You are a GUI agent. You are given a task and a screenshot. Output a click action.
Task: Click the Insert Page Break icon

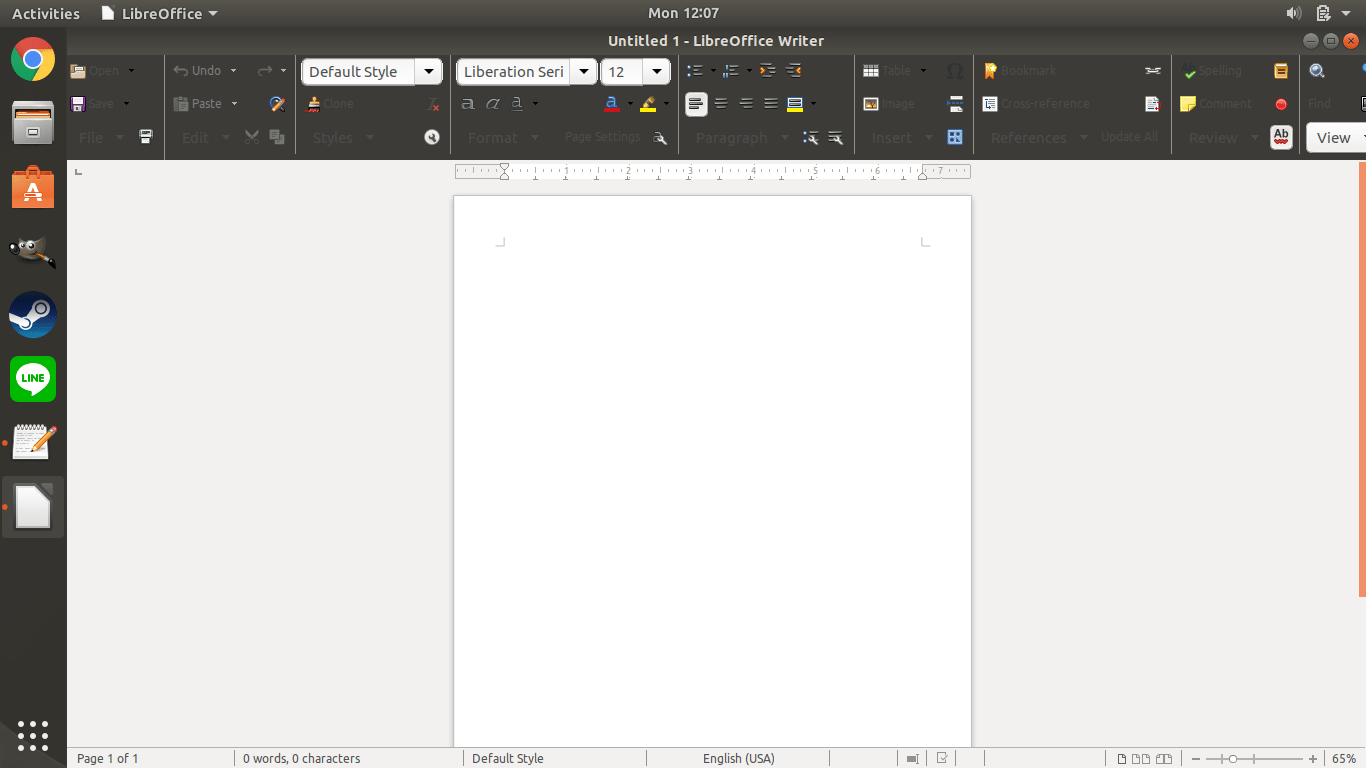955,104
